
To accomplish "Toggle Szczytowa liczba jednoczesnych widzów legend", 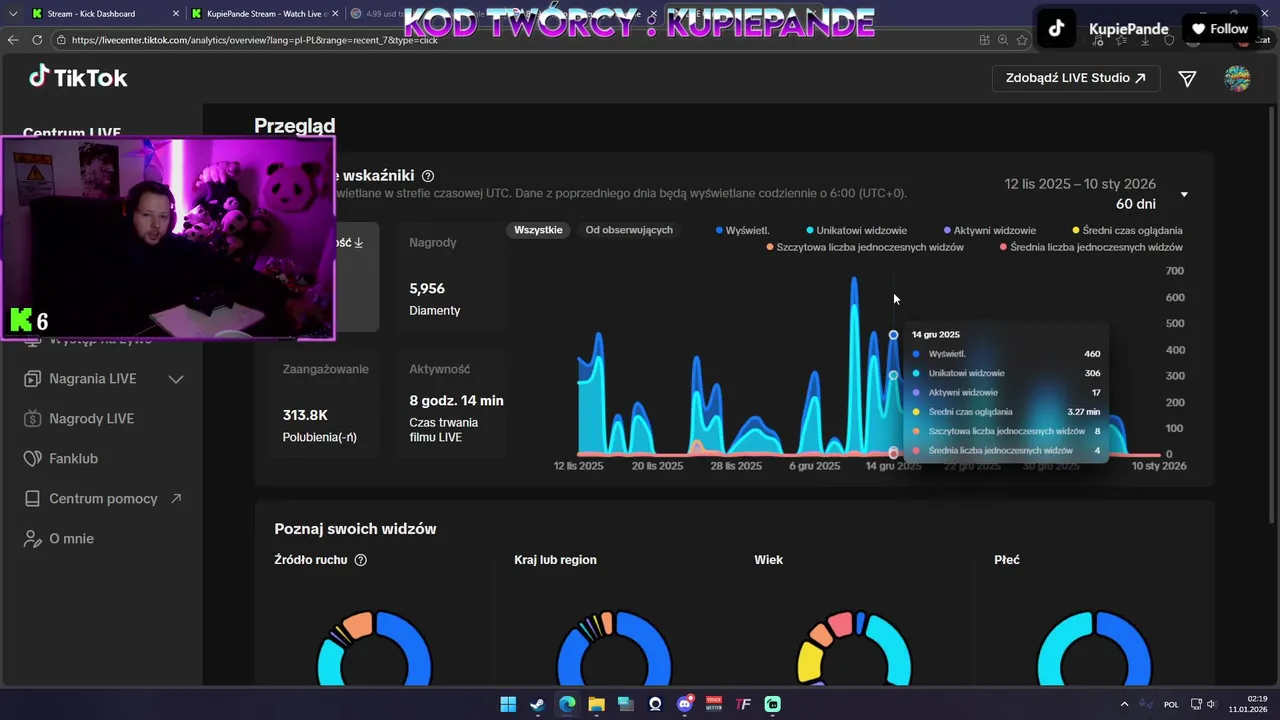I will point(865,247).
